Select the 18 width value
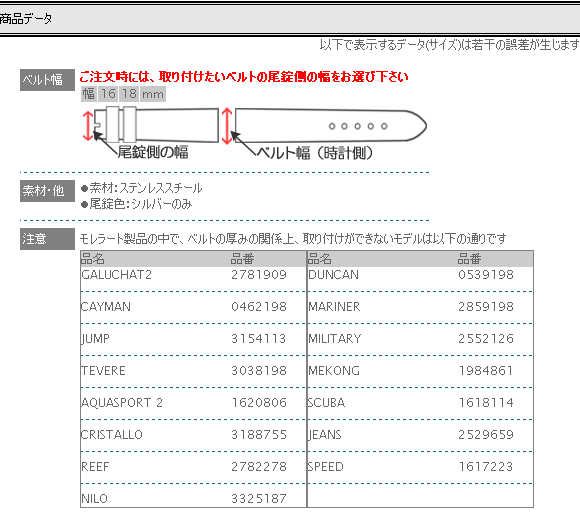 (129, 94)
